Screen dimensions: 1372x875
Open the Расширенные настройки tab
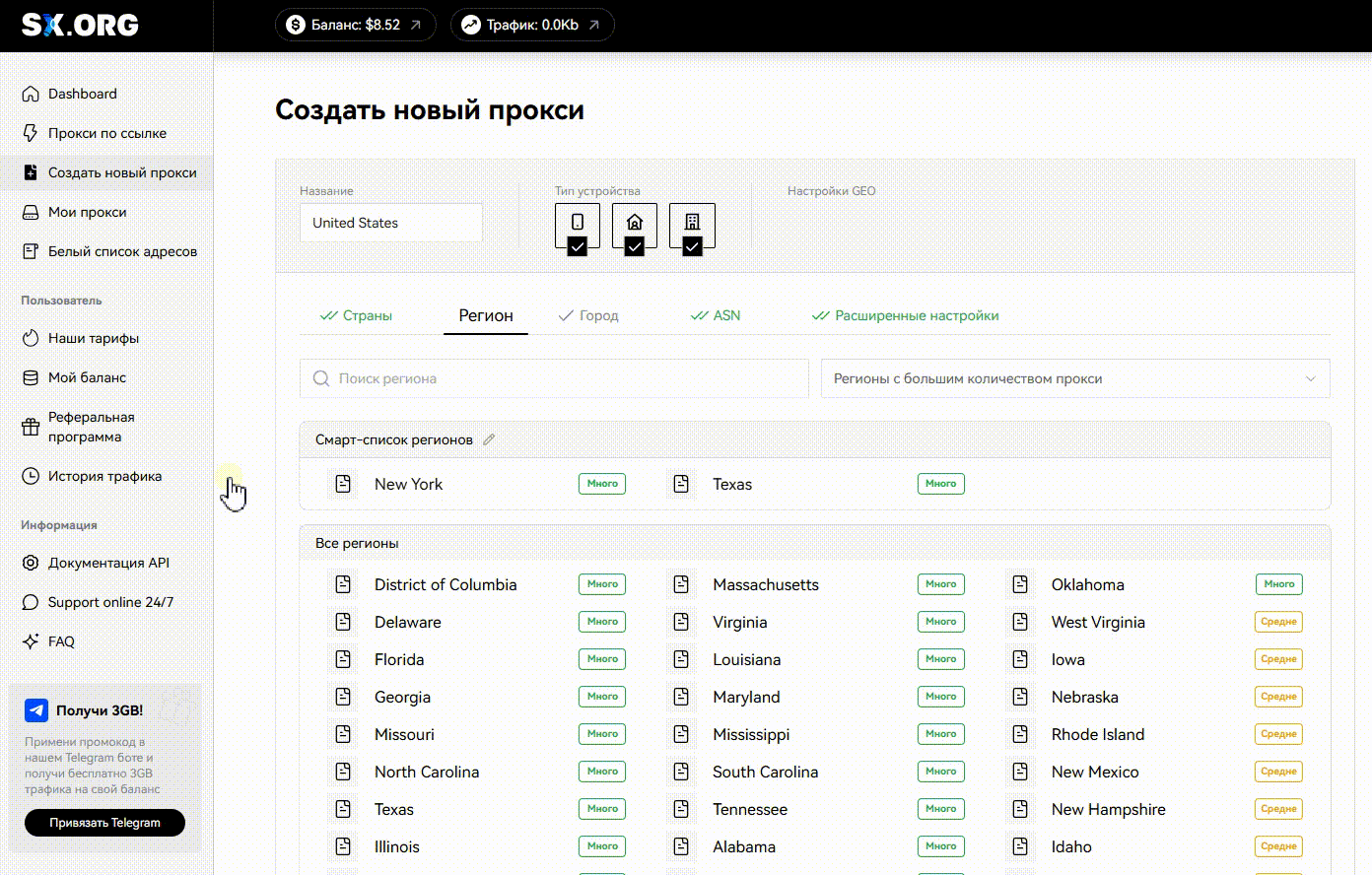point(905,315)
